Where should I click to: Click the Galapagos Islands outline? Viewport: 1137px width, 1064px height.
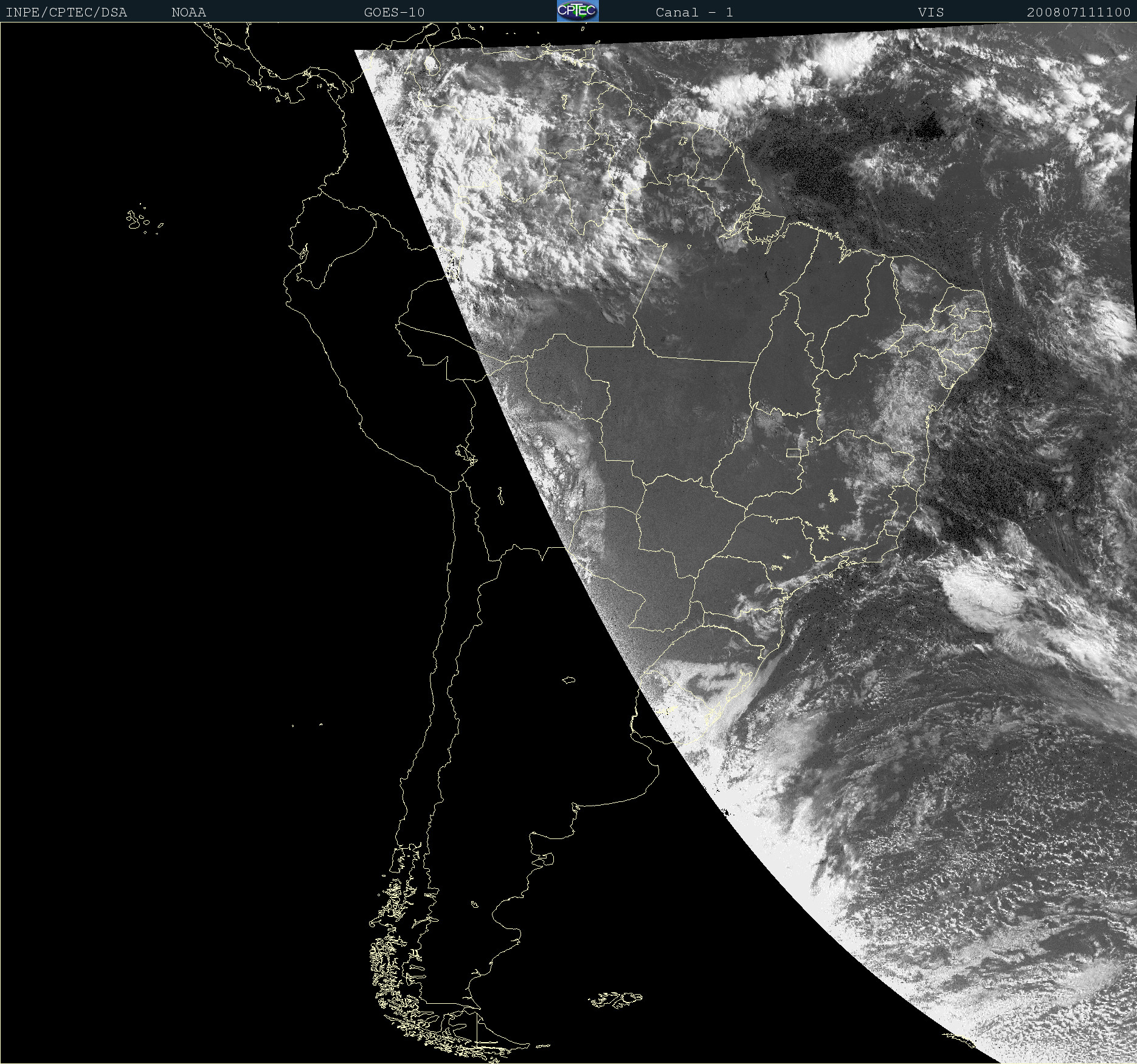(x=145, y=219)
